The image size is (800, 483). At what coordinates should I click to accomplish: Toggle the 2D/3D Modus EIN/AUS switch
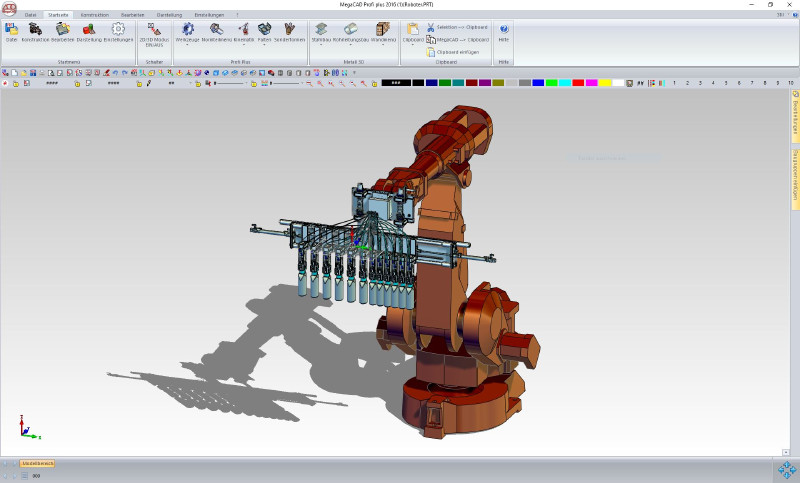tap(154, 31)
